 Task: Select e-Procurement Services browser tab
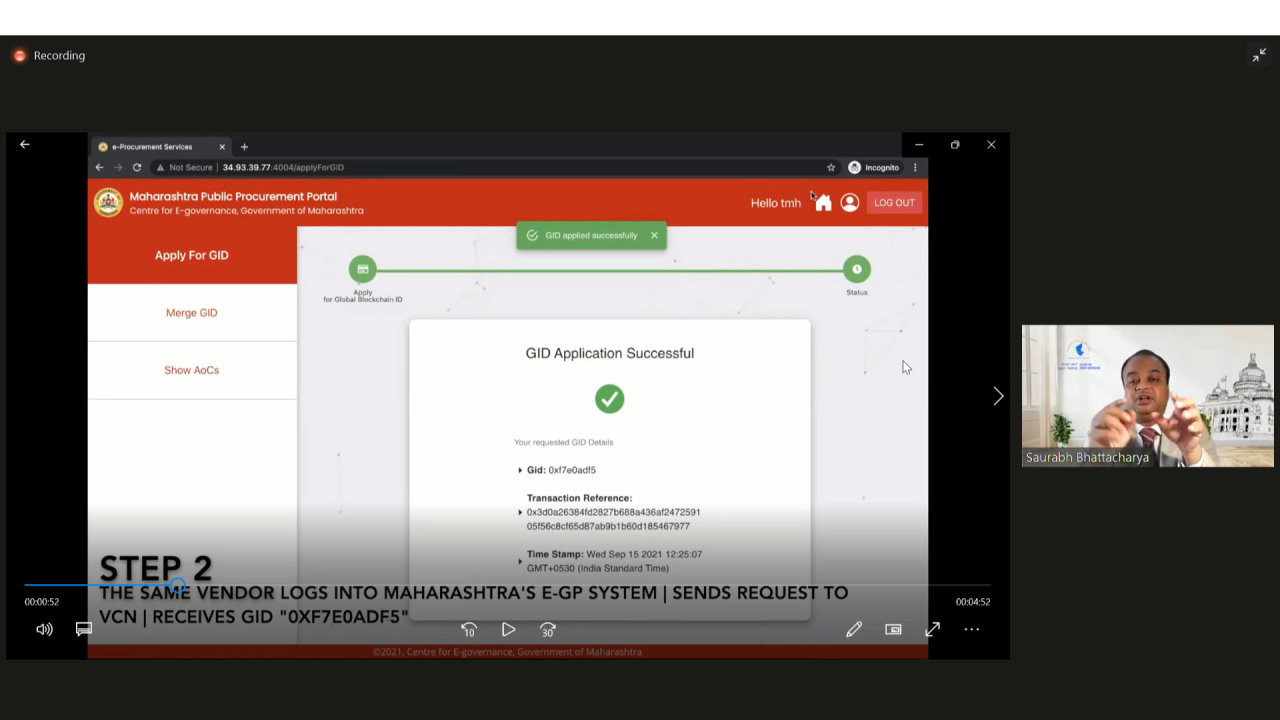tap(160, 147)
